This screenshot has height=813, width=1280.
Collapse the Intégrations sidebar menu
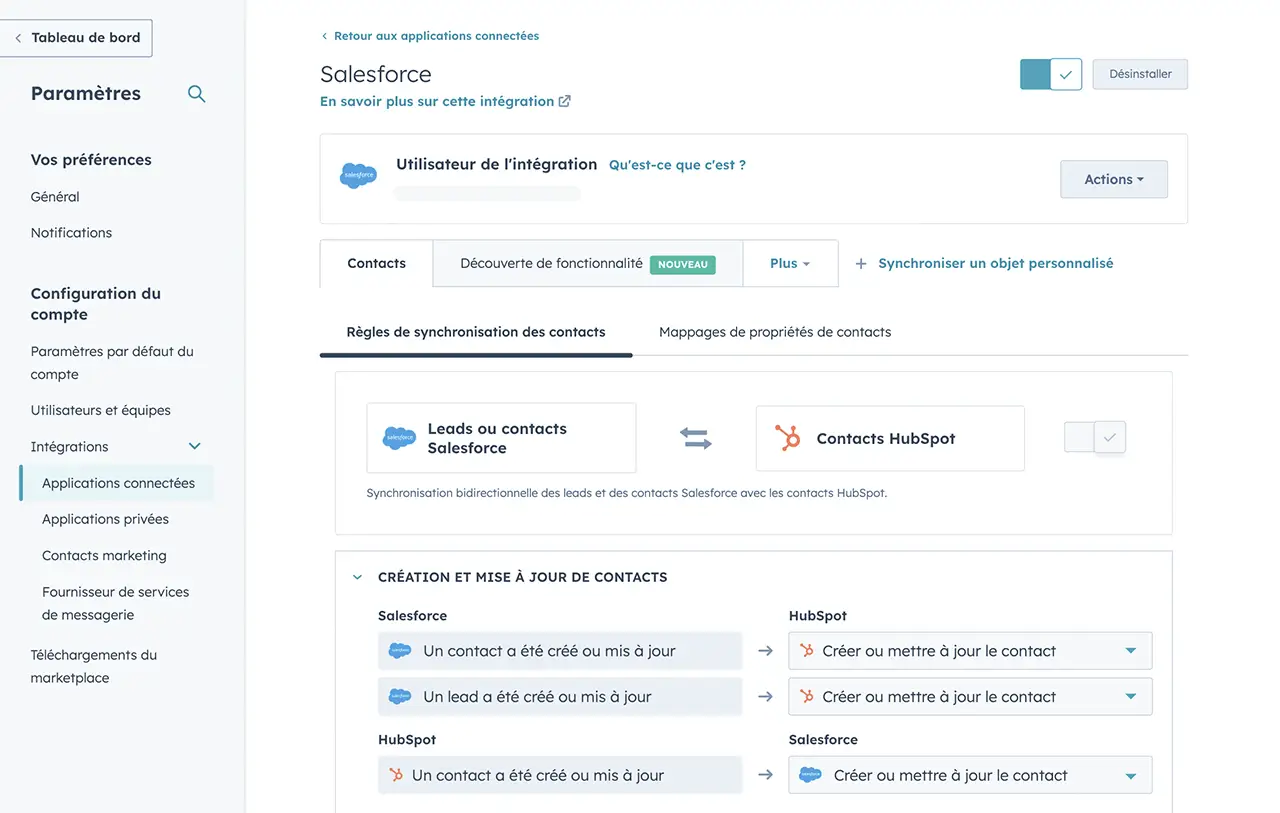[x=195, y=447]
